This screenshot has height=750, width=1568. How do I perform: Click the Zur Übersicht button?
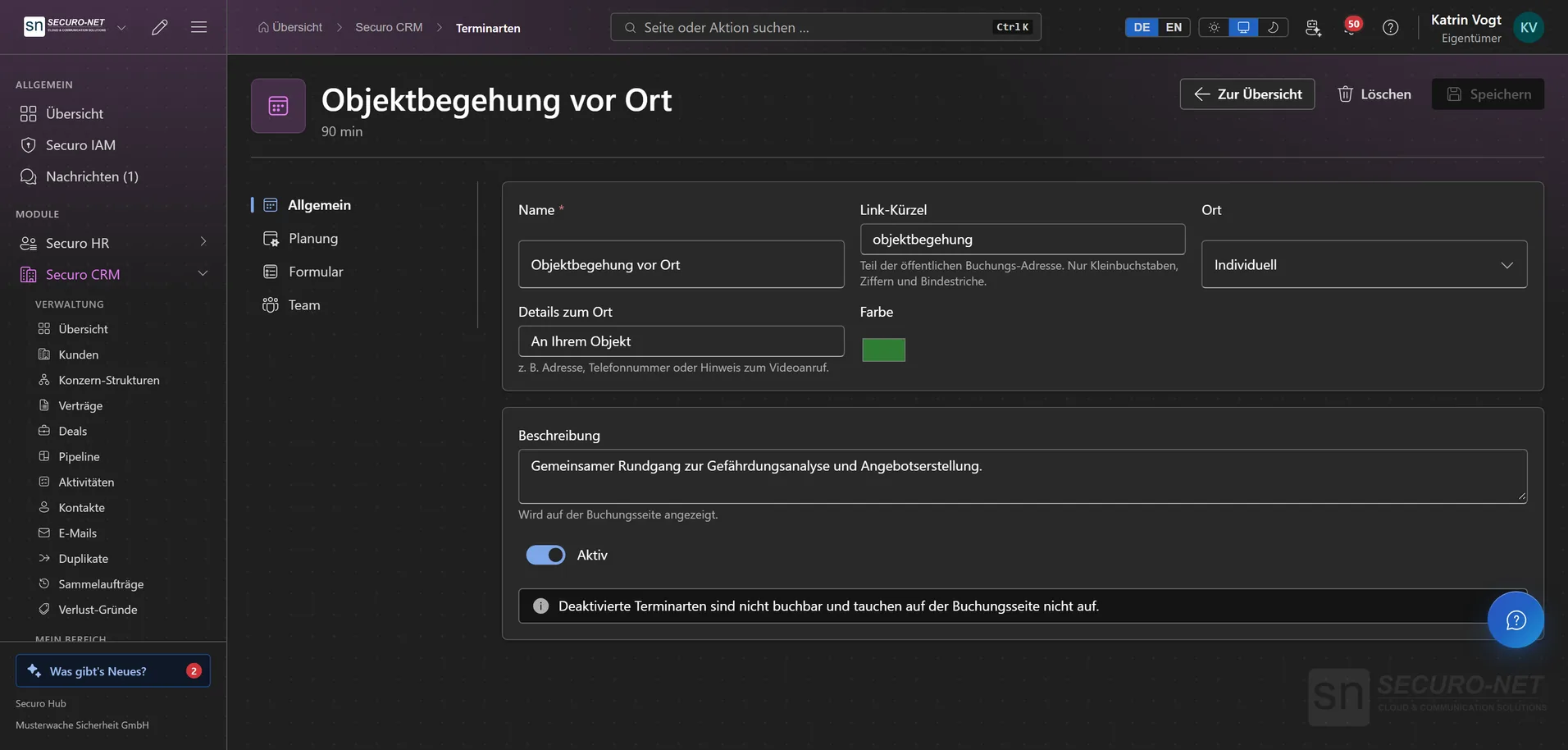click(1247, 94)
